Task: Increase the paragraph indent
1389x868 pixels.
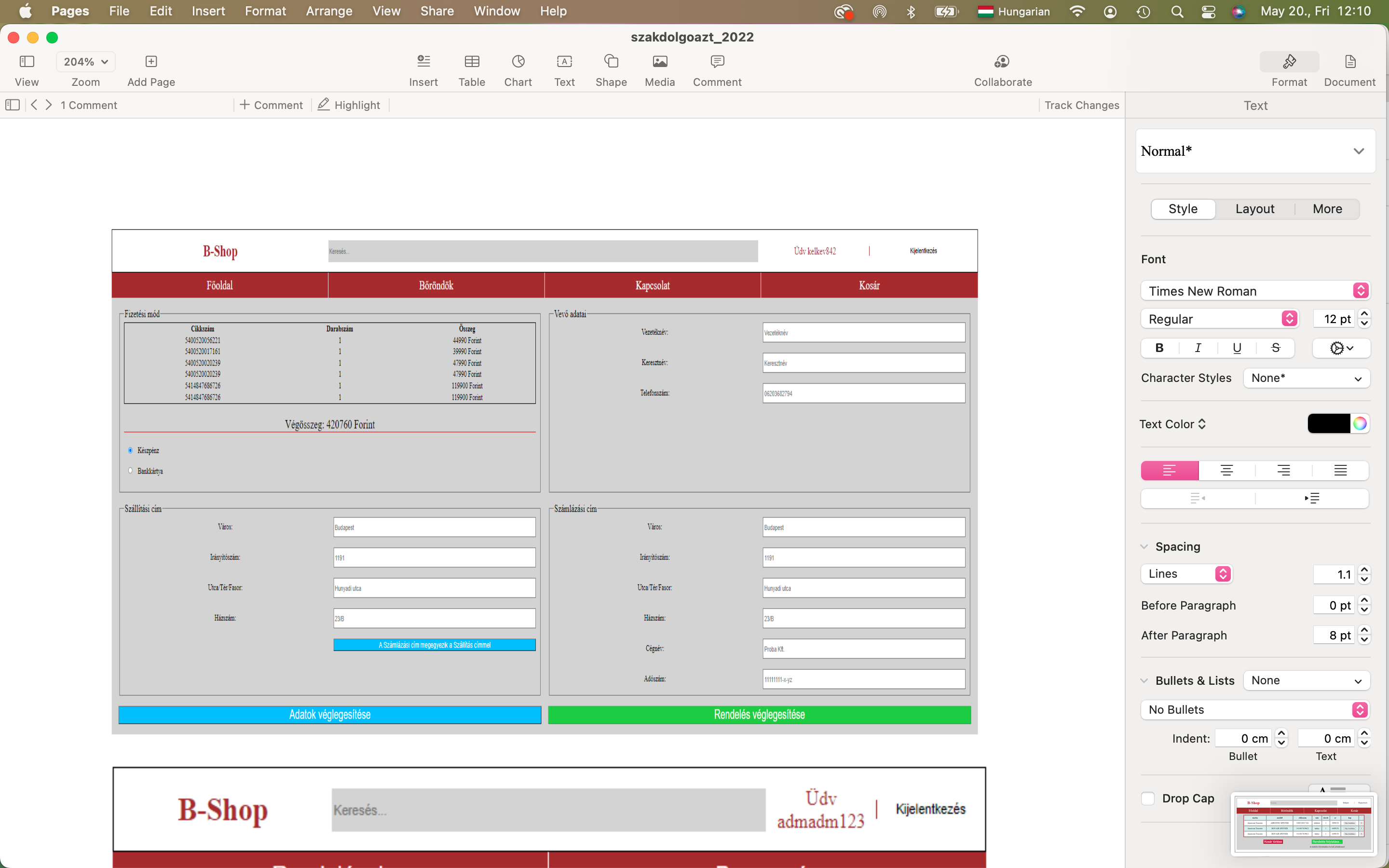Action: pyautogui.click(x=1312, y=498)
